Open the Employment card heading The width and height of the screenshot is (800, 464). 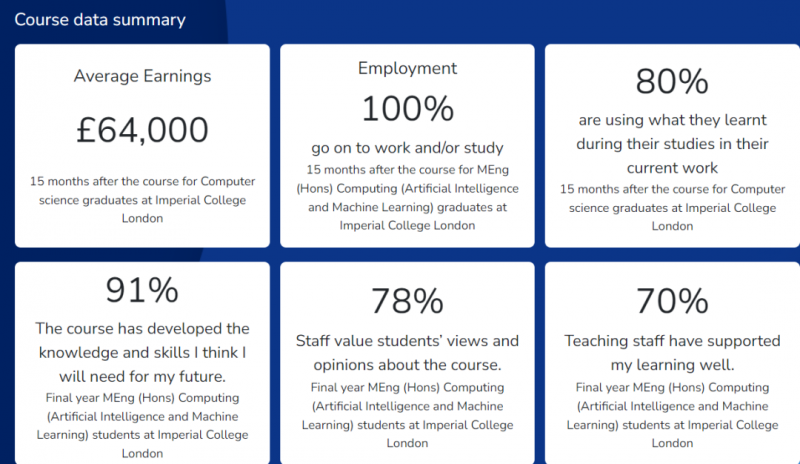407,68
